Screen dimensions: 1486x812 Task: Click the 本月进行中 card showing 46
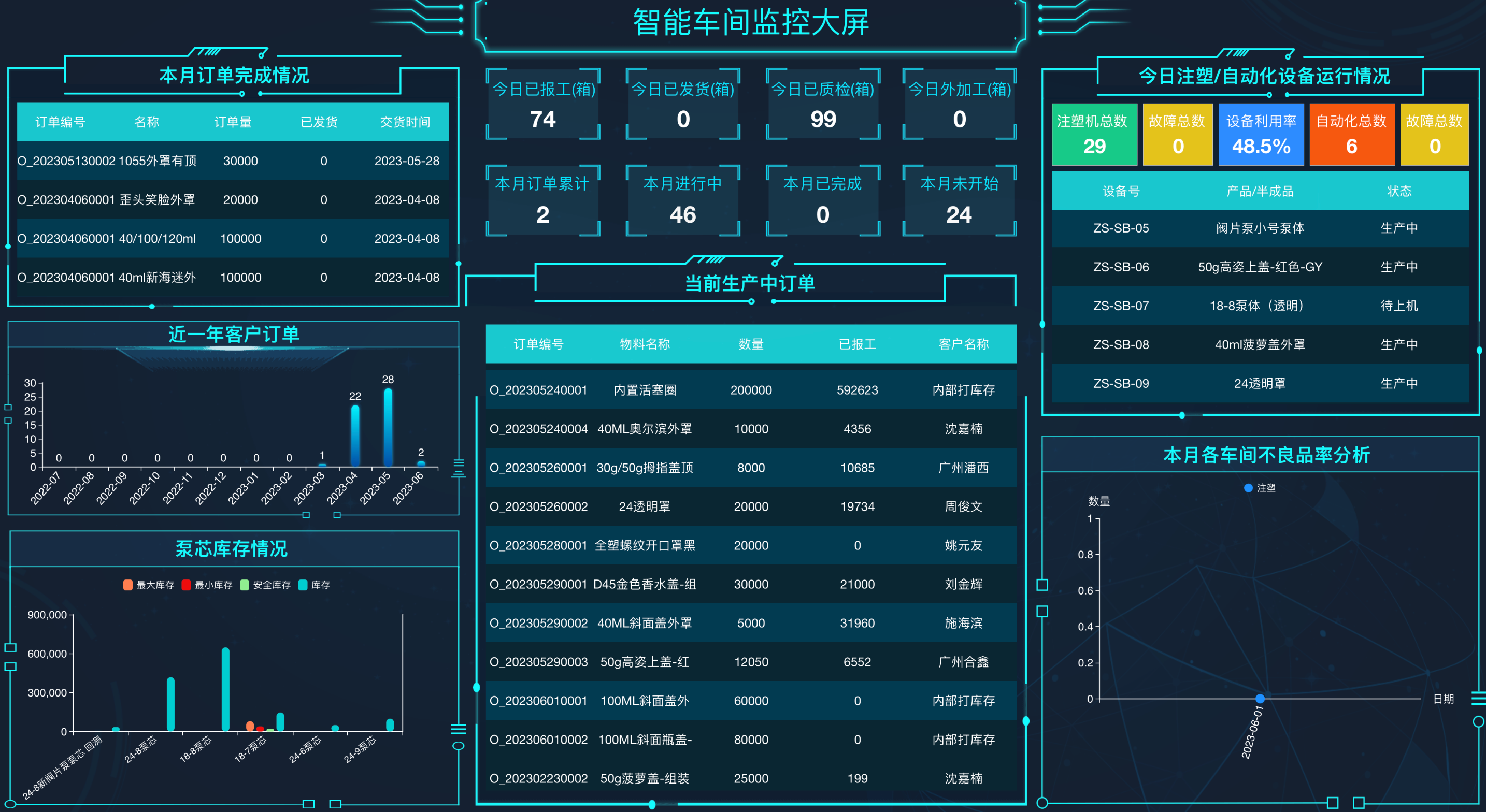682,201
